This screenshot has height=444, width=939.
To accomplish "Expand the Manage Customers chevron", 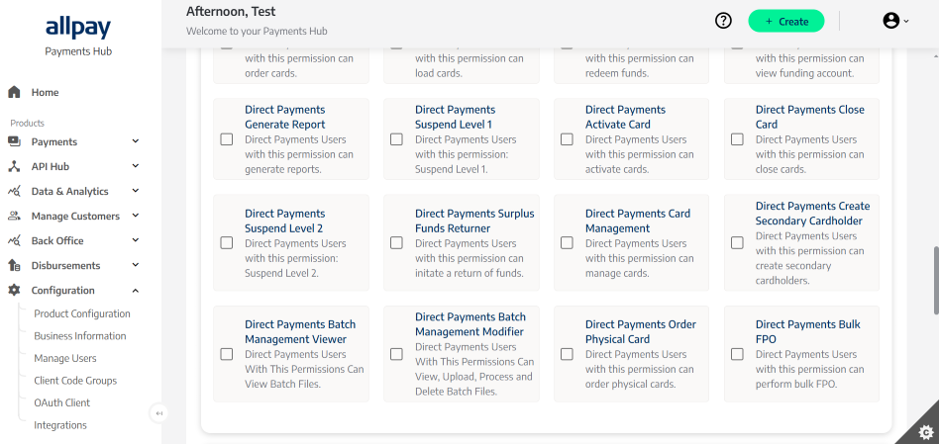I will (135, 216).
